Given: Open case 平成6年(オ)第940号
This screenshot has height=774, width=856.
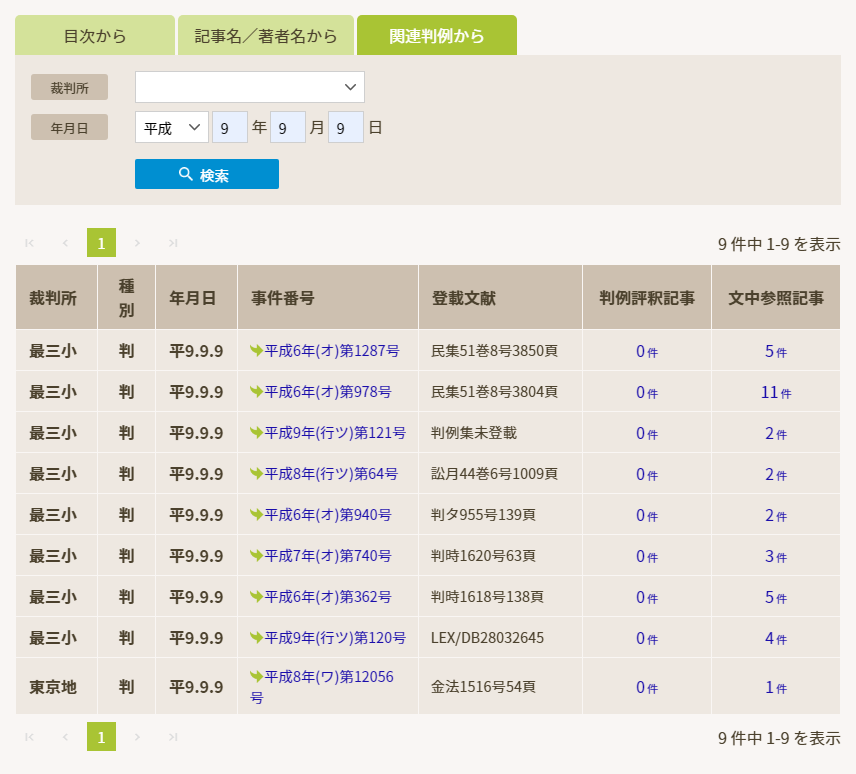Looking at the screenshot, I should (x=328, y=514).
